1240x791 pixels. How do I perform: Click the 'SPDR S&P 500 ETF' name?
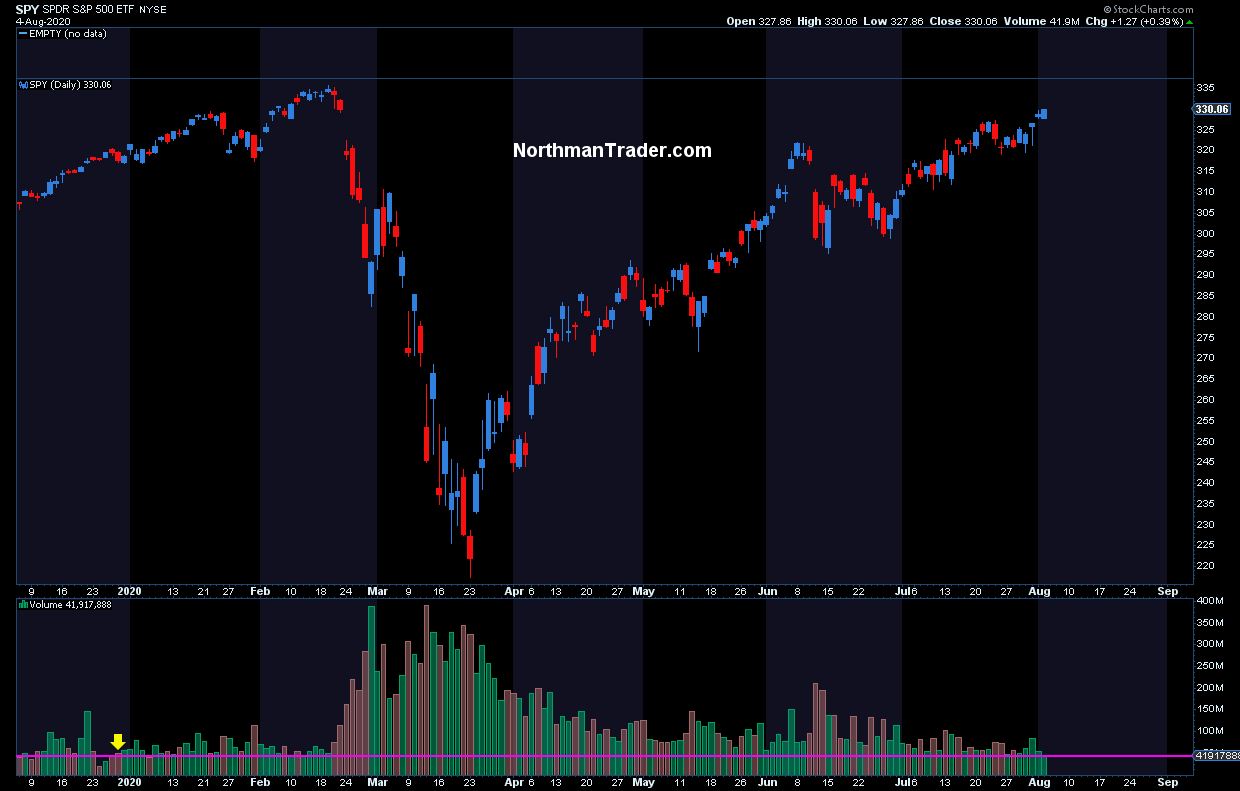tap(88, 9)
